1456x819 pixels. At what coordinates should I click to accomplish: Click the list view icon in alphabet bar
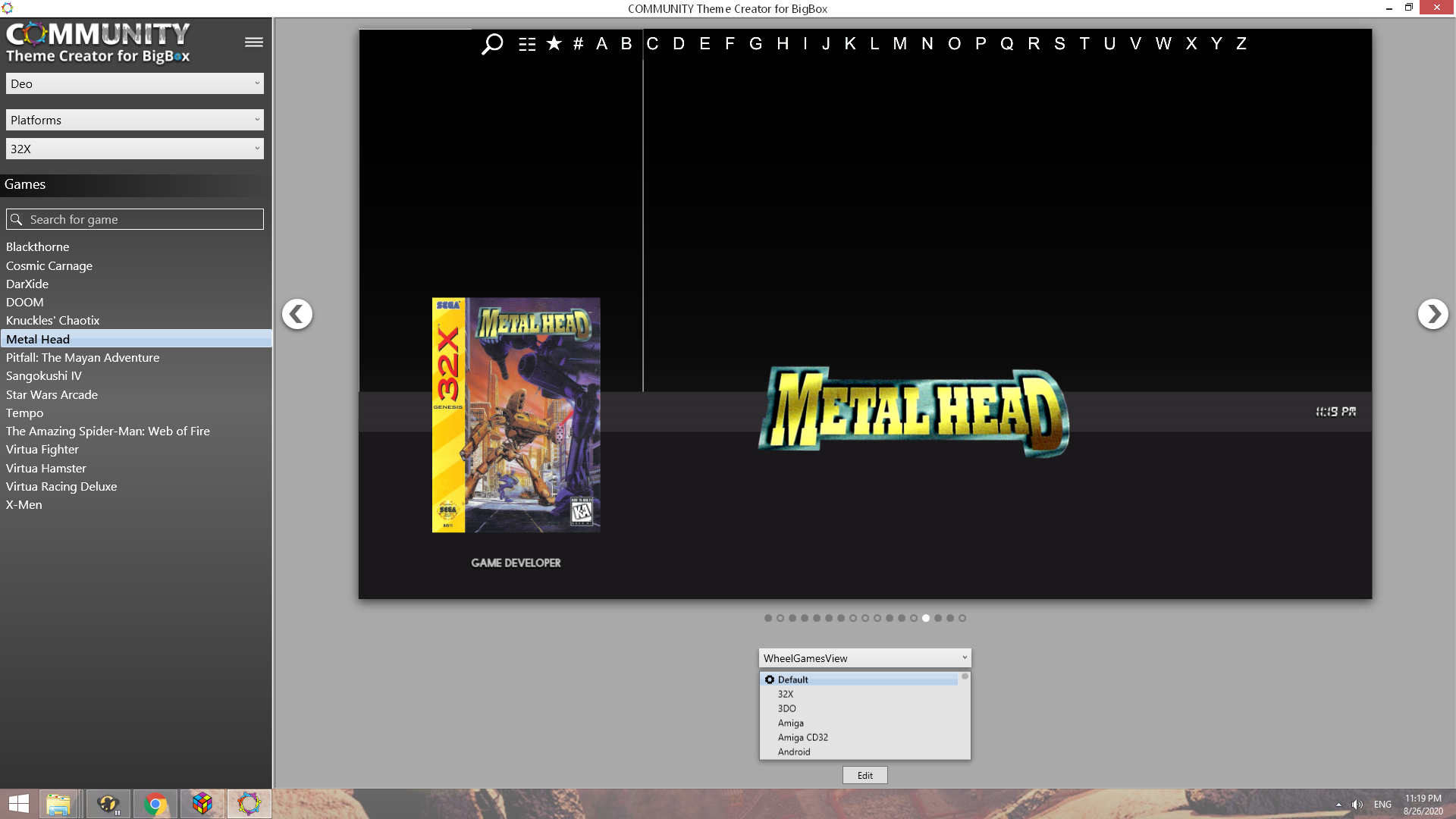[x=527, y=44]
